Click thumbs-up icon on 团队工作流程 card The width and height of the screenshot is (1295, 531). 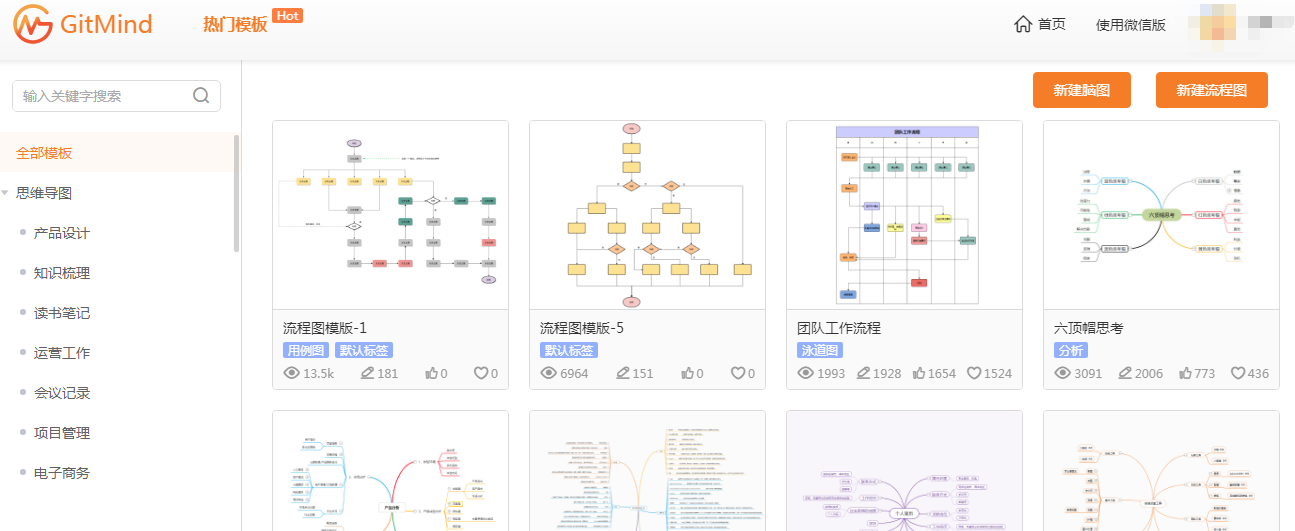918,373
